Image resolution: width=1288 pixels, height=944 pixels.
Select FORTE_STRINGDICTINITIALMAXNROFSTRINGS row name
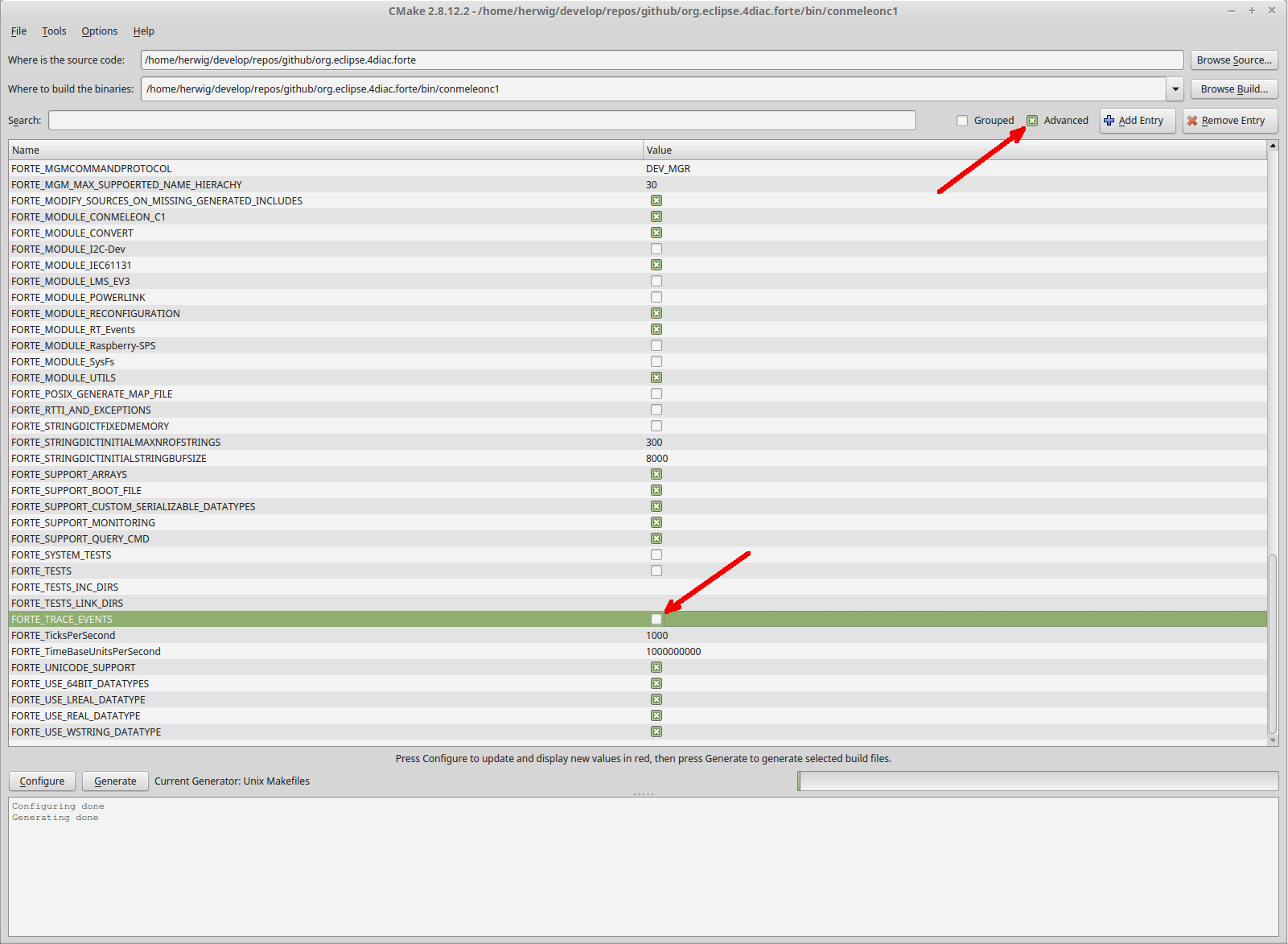point(116,442)
